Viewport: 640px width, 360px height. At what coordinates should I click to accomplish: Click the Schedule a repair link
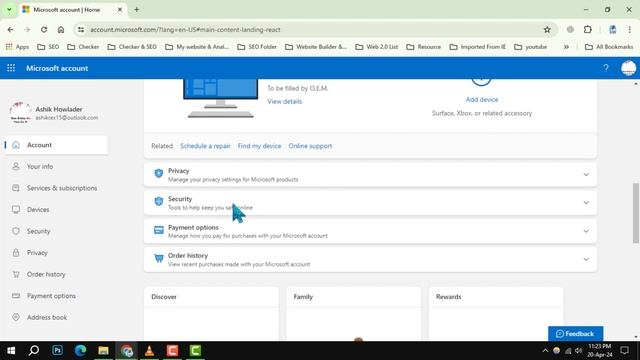(x=205, y=146)
